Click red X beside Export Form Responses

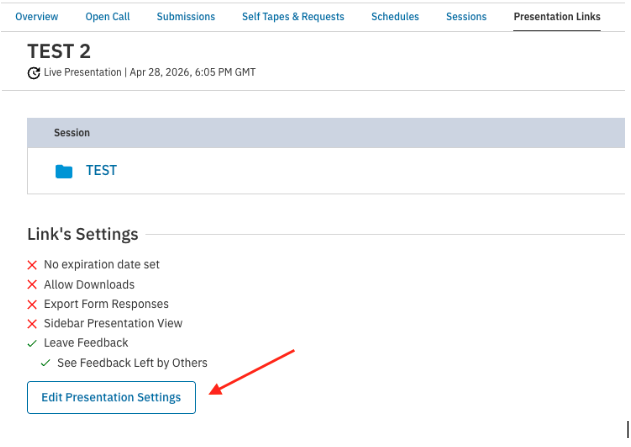point(32,305)
